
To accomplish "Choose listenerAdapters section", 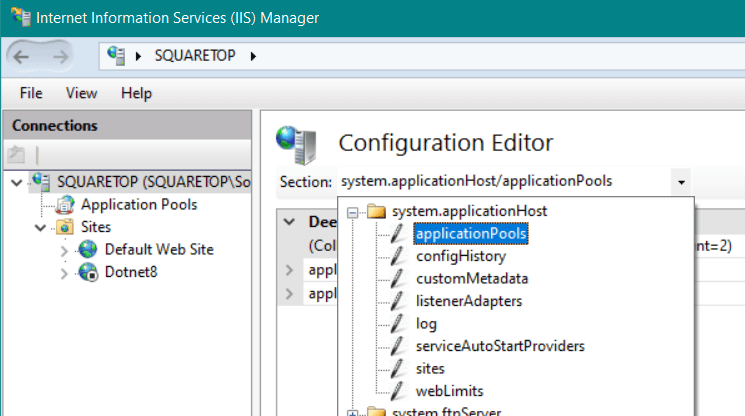I will tap(468, 301).
